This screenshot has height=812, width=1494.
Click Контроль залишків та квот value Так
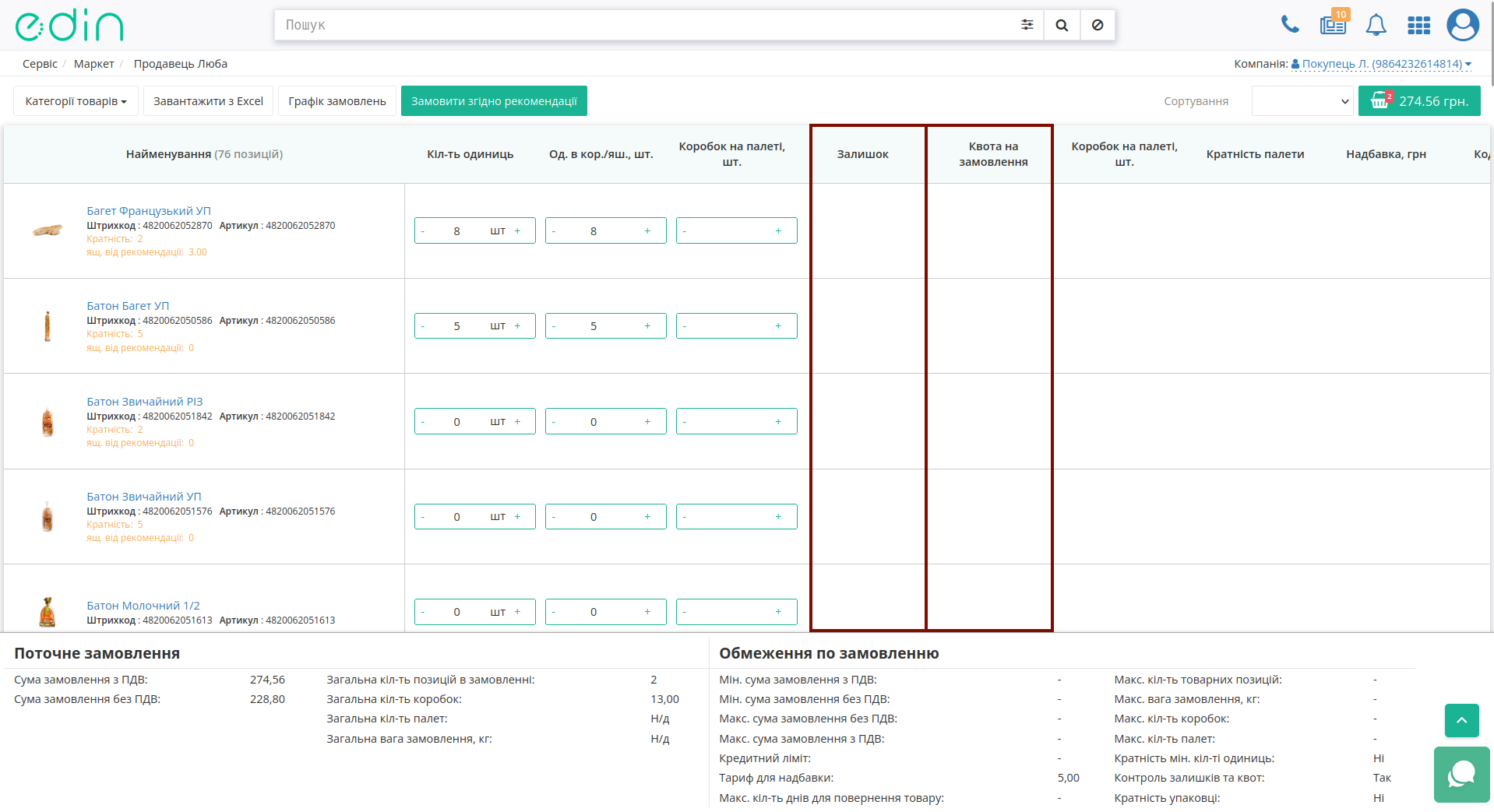[x=1382, y=778]
